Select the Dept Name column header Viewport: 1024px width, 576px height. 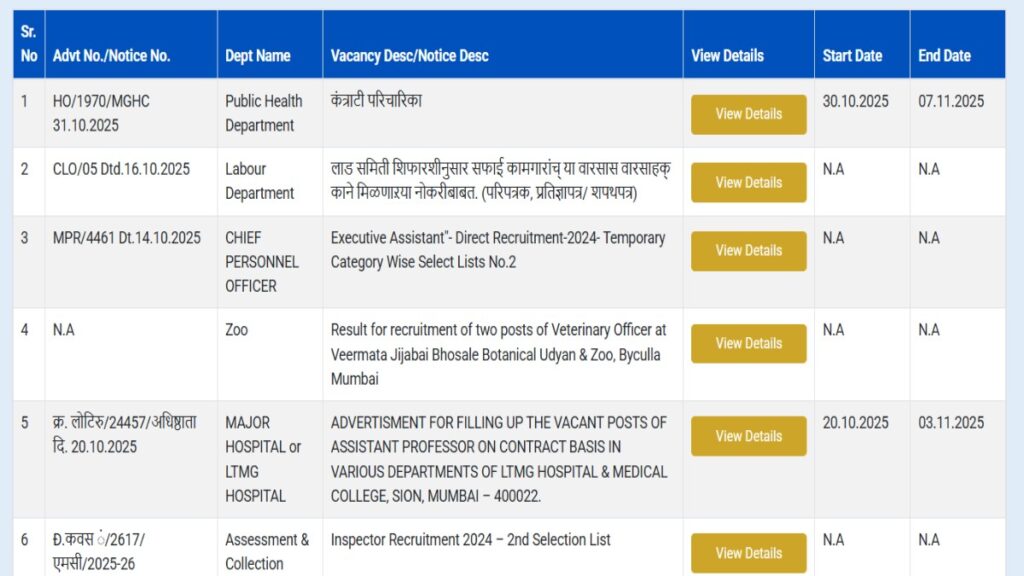(258, 56)
